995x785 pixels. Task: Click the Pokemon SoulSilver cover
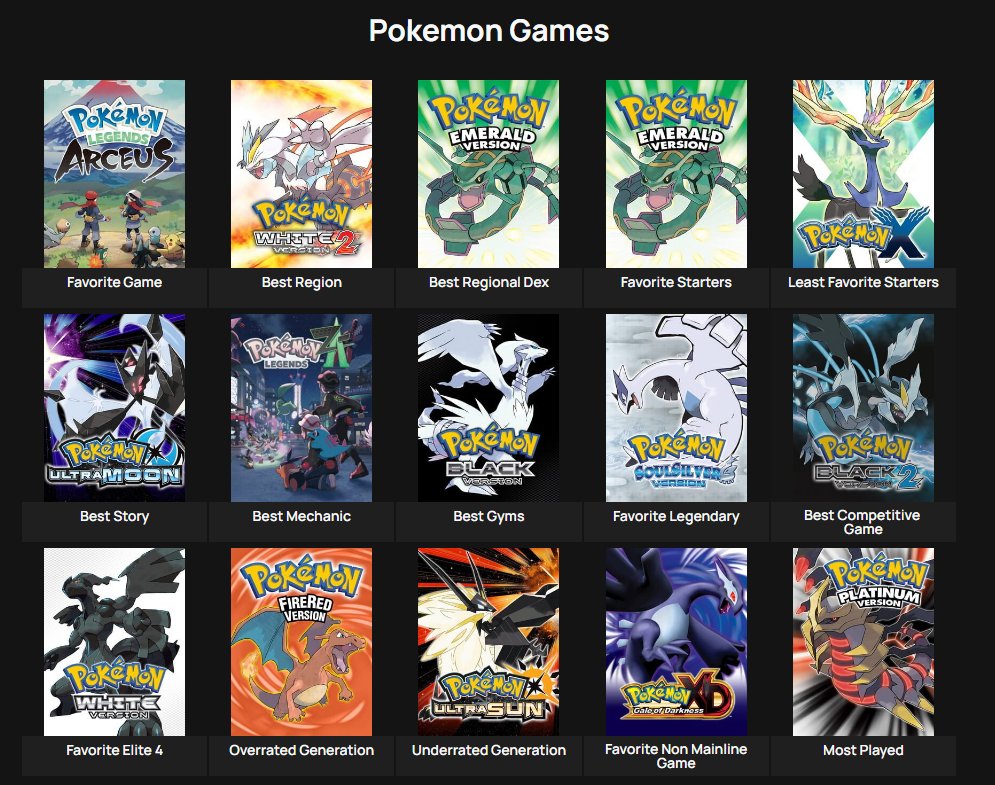[676, 408]
